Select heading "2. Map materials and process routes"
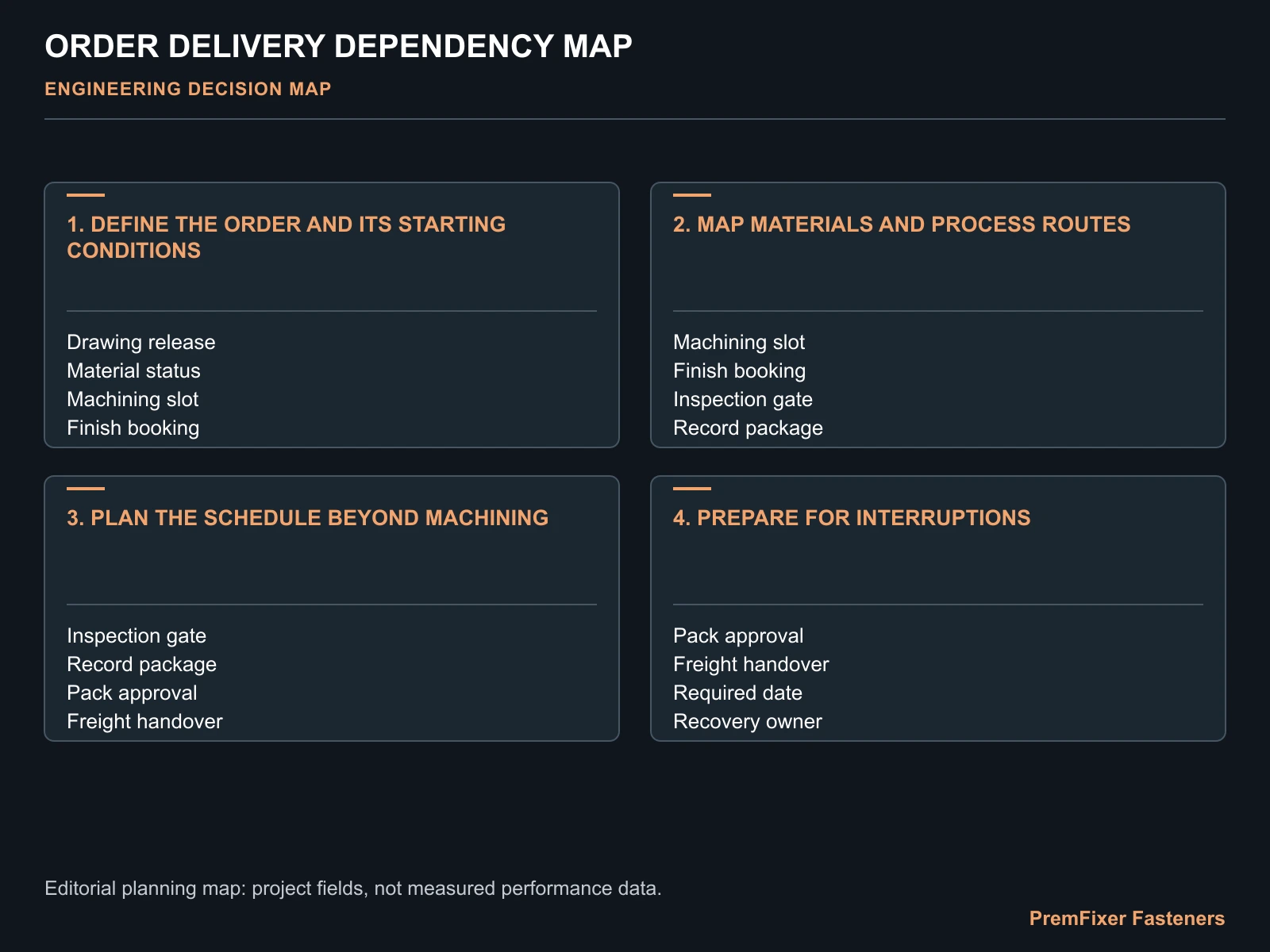The height and width of the screenshot is (952, 1270). tap(902, 225)
